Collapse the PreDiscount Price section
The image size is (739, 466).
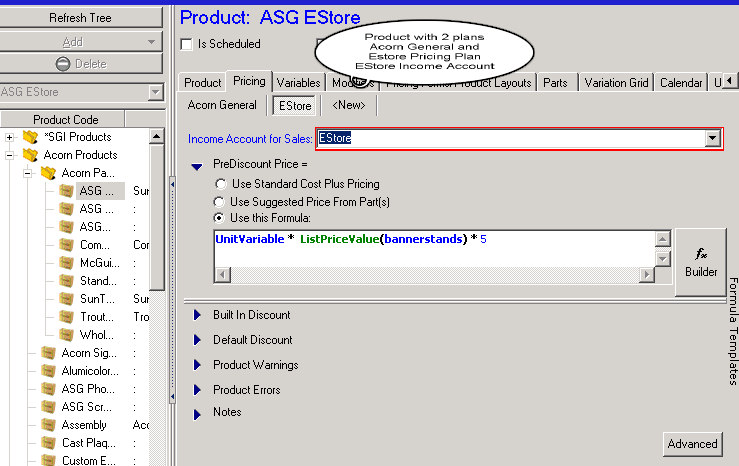point(197,166)
